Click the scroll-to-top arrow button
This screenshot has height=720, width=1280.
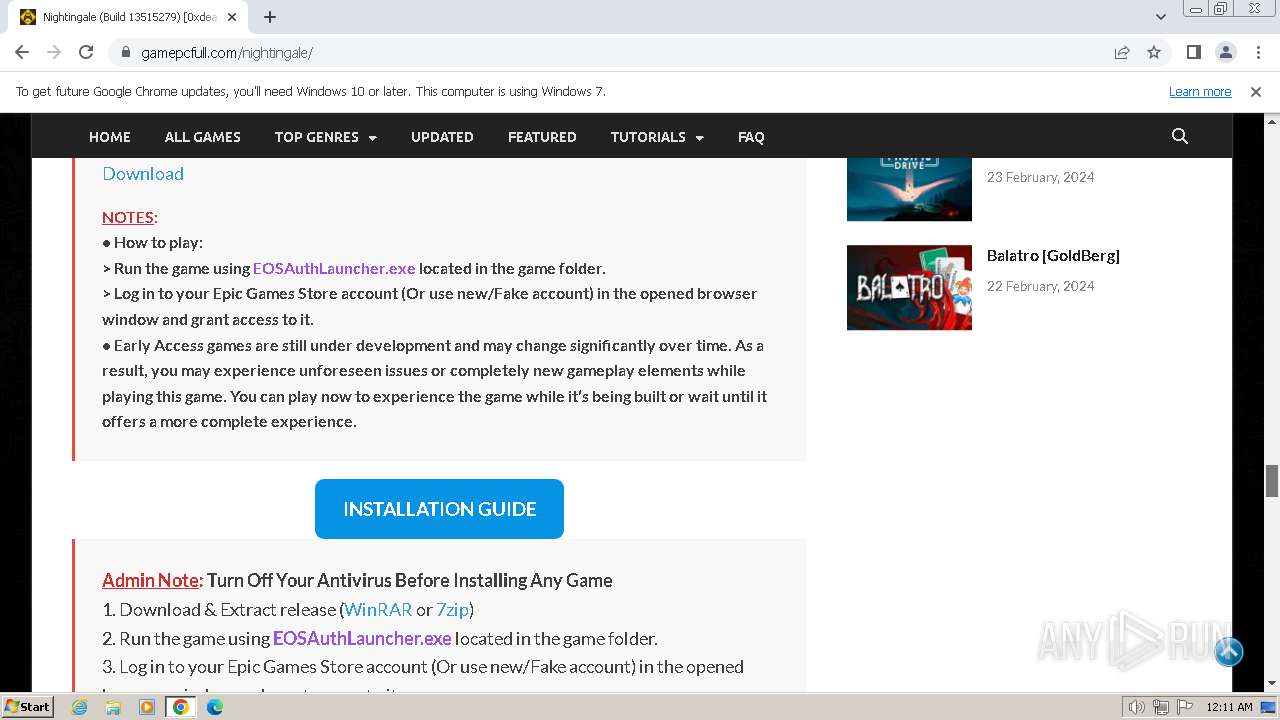[1229, 652]
